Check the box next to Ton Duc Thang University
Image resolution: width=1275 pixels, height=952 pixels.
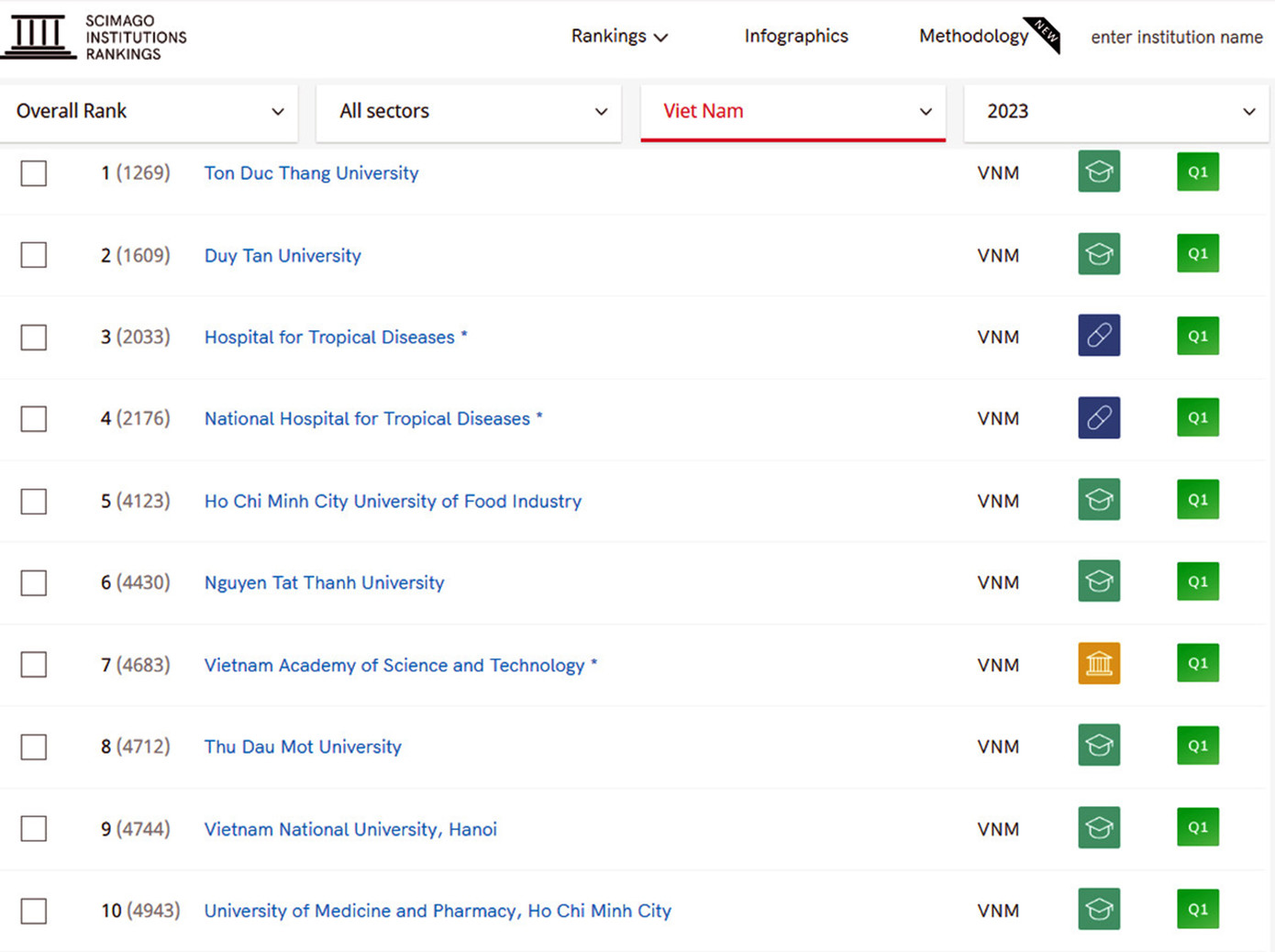(33, 173)
